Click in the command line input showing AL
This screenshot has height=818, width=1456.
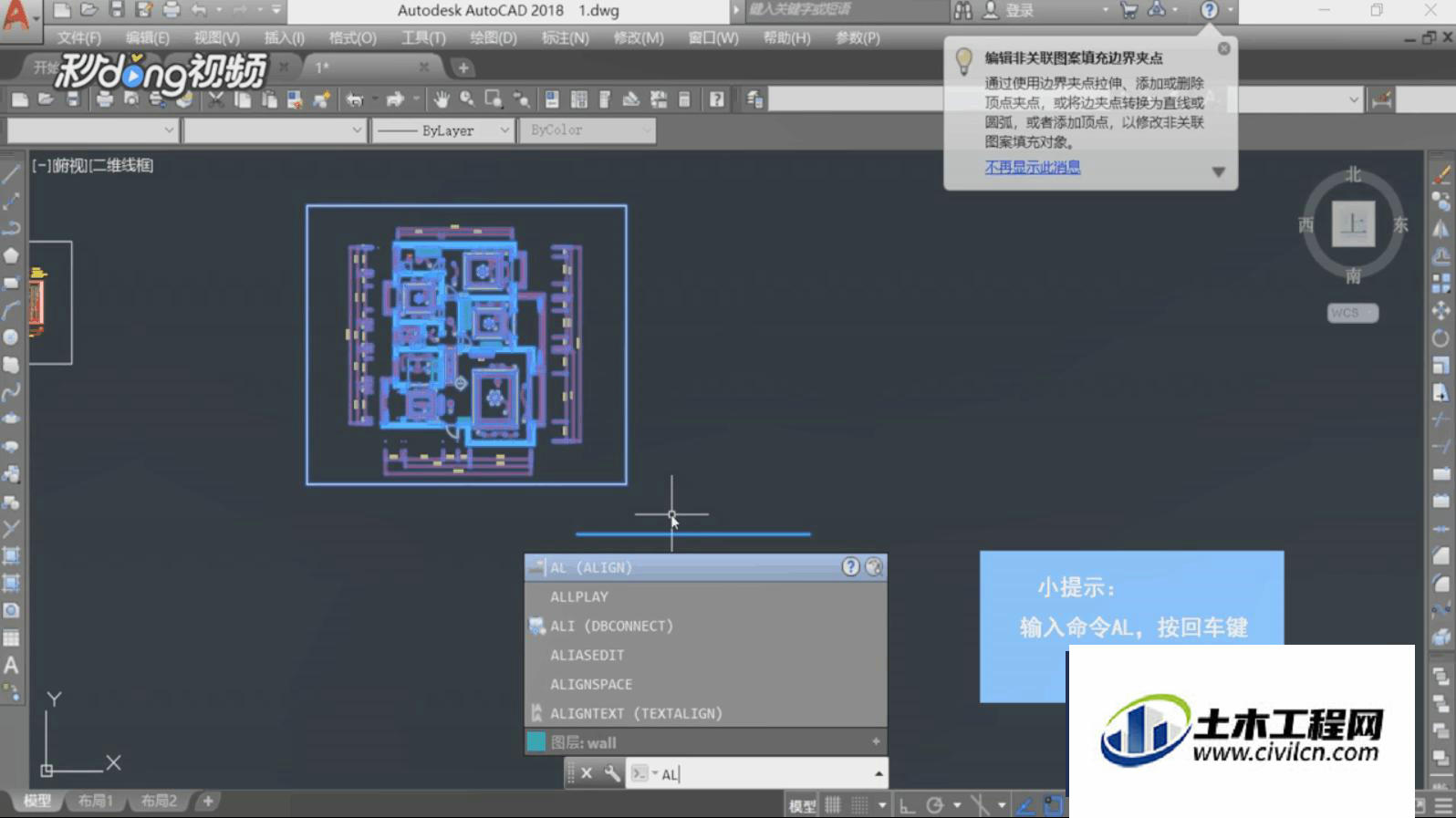pos(757,774)
